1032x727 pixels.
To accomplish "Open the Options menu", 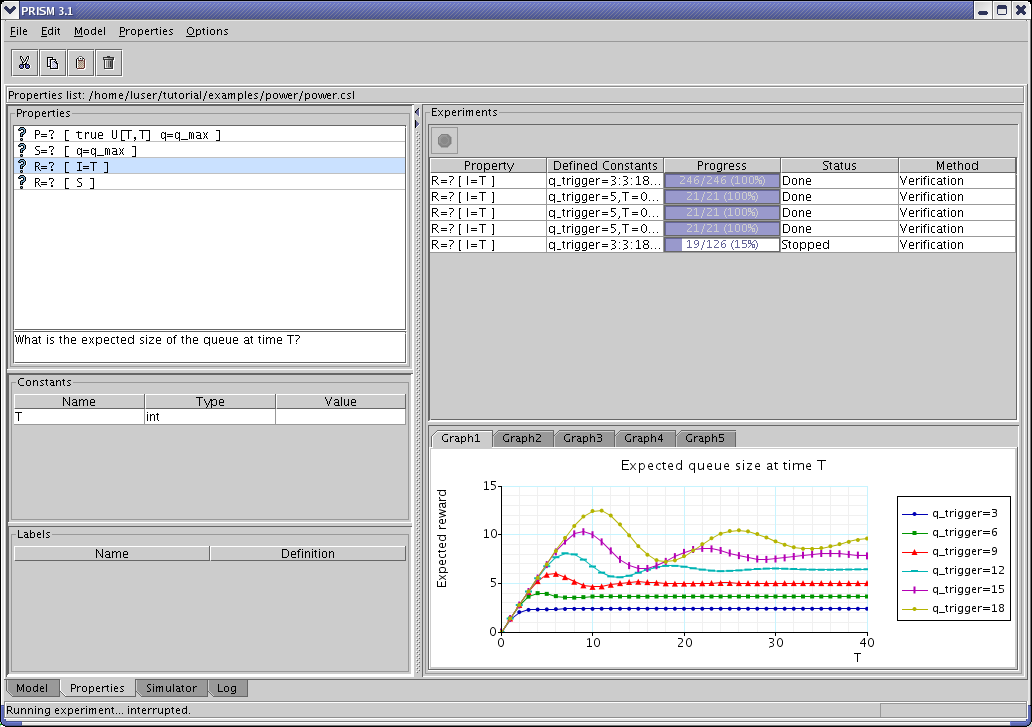I will coord(207,31).
